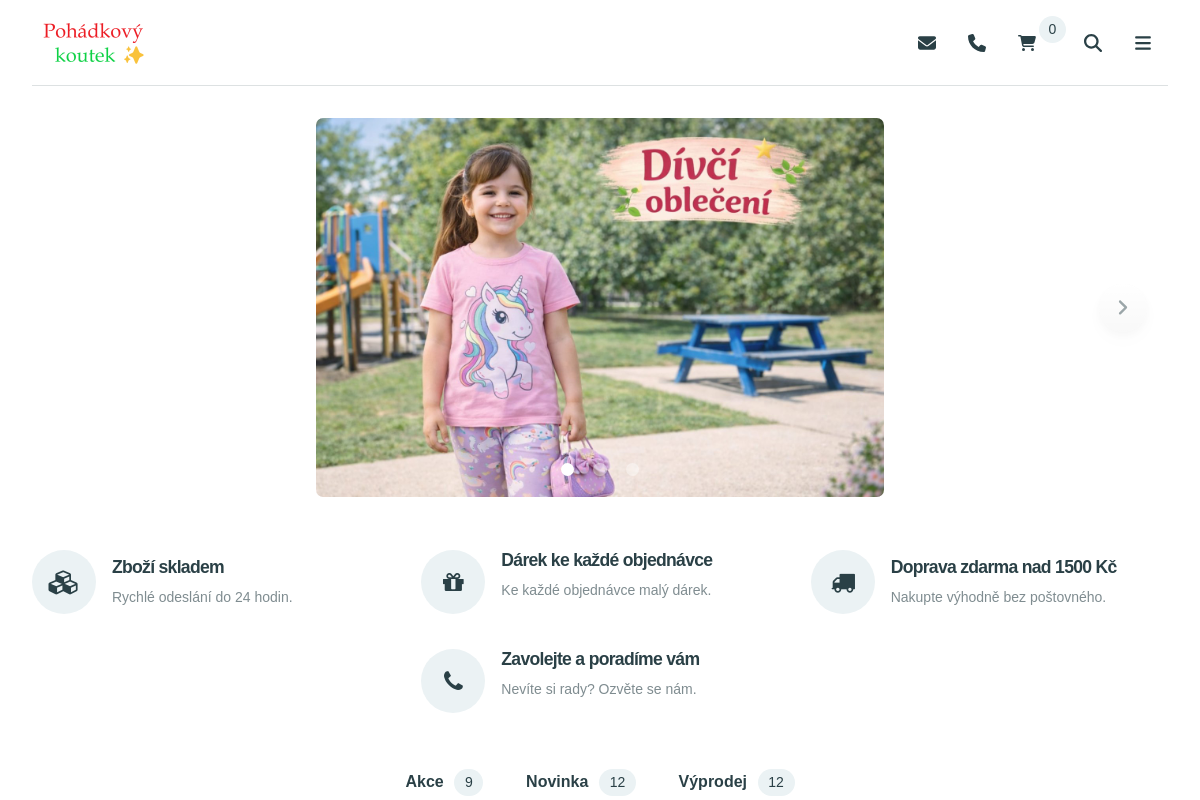Open the shopping cart
Screen dimensions: 1200x800
point(1025,43)
